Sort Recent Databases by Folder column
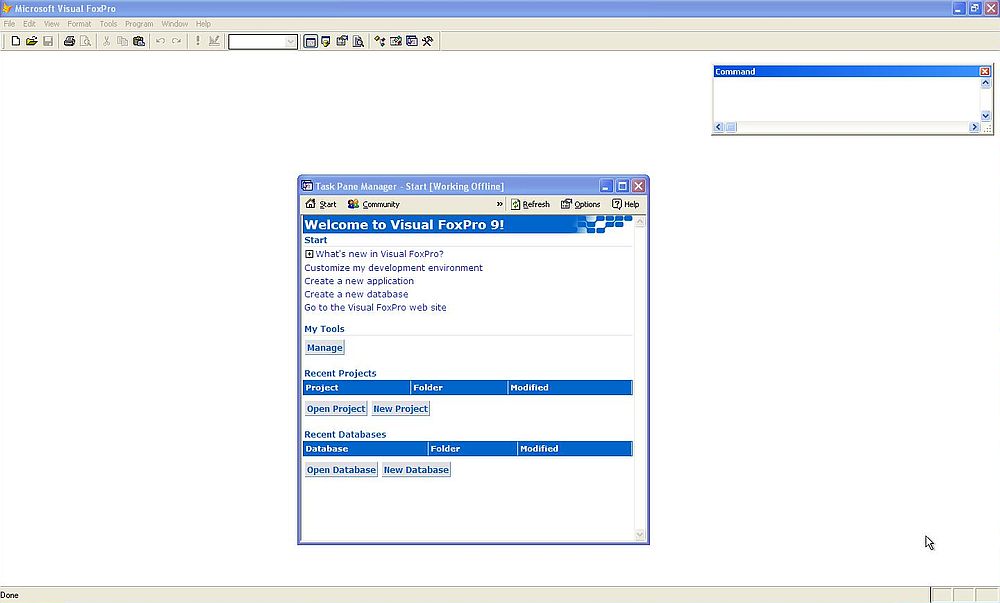The image size is (1000, 603). pyautogui.click(x=473, y=449)
